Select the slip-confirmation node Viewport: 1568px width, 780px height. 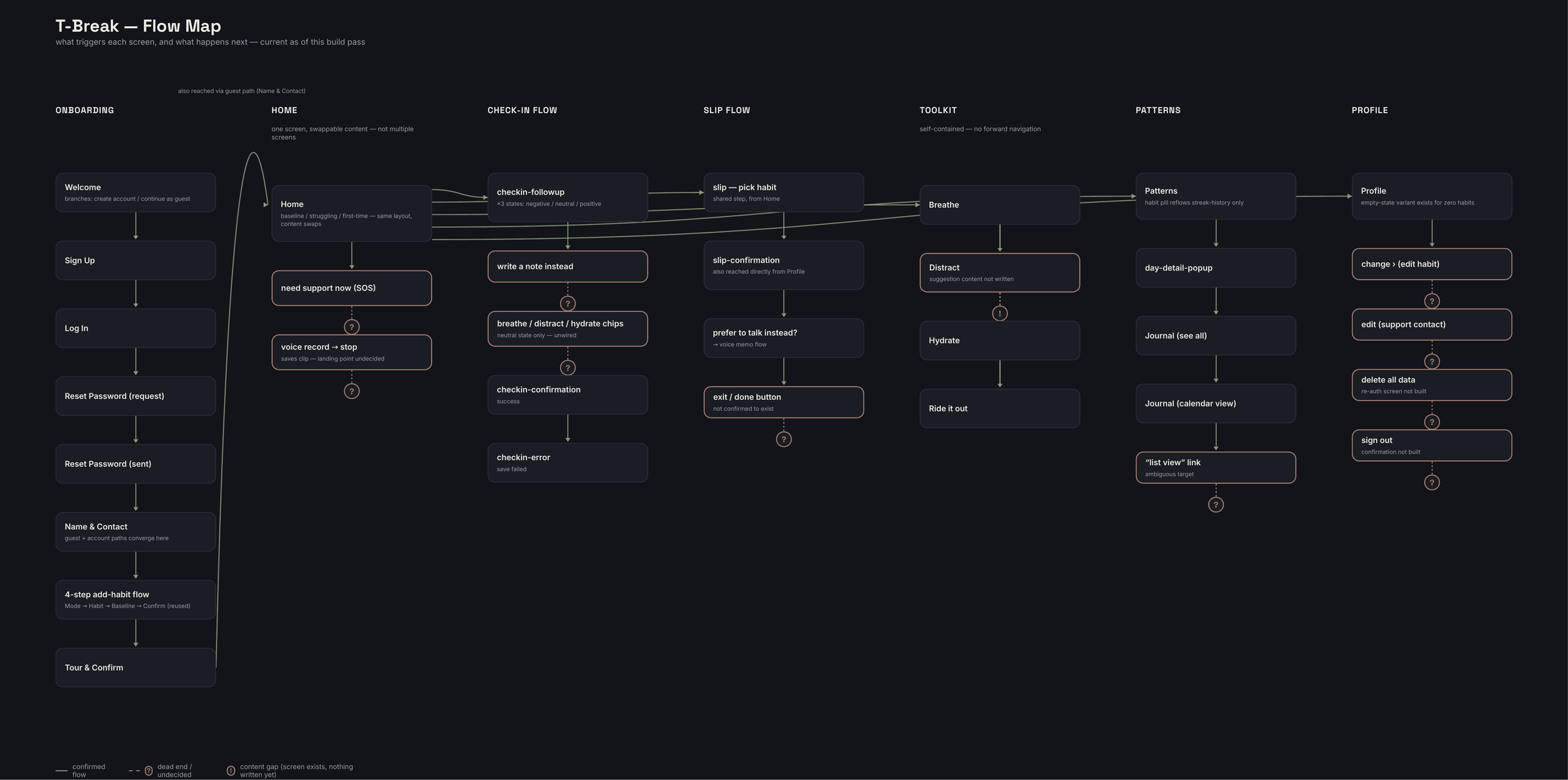tap(784, 265)
